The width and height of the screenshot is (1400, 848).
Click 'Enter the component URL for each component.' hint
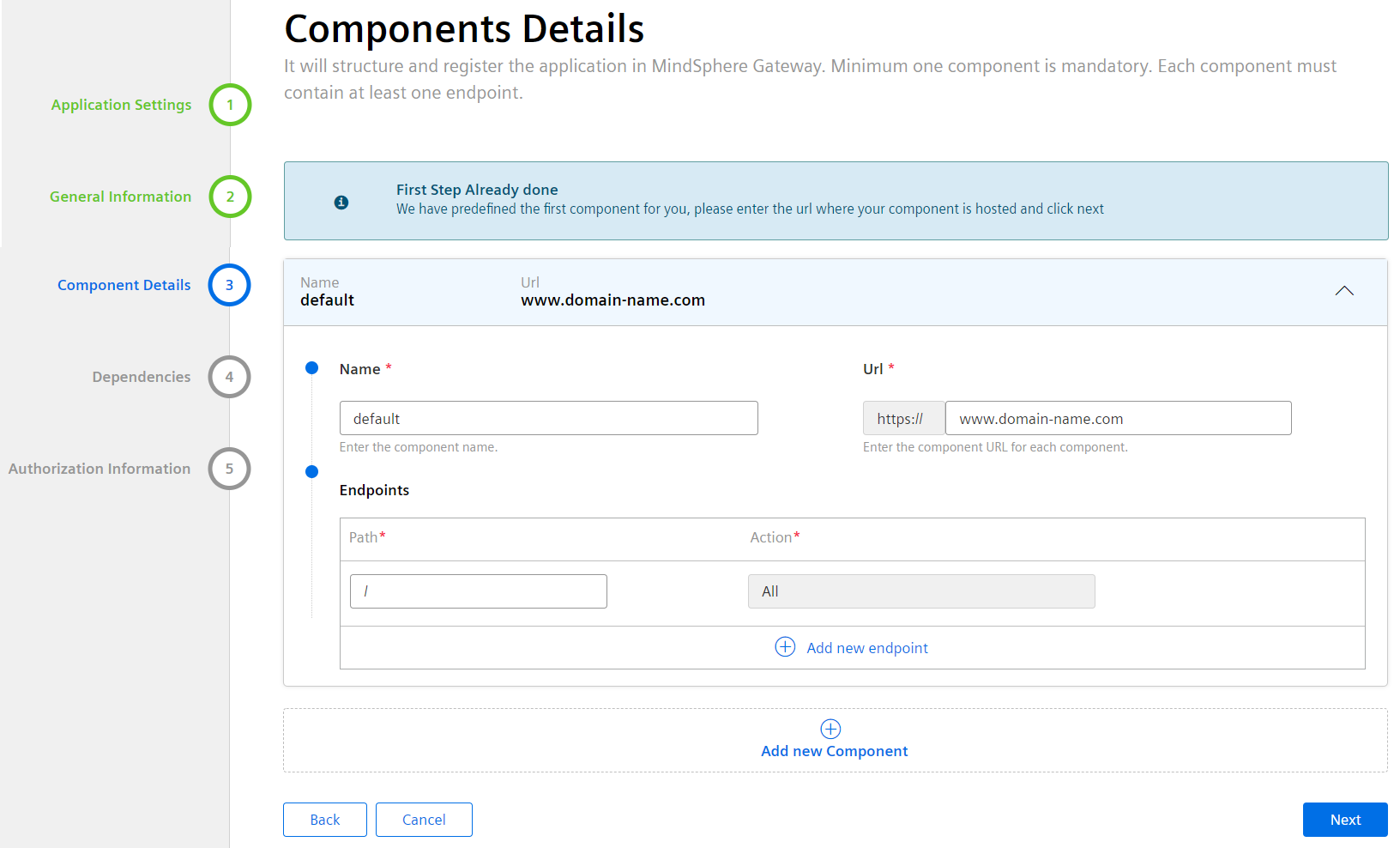[995, 447]
